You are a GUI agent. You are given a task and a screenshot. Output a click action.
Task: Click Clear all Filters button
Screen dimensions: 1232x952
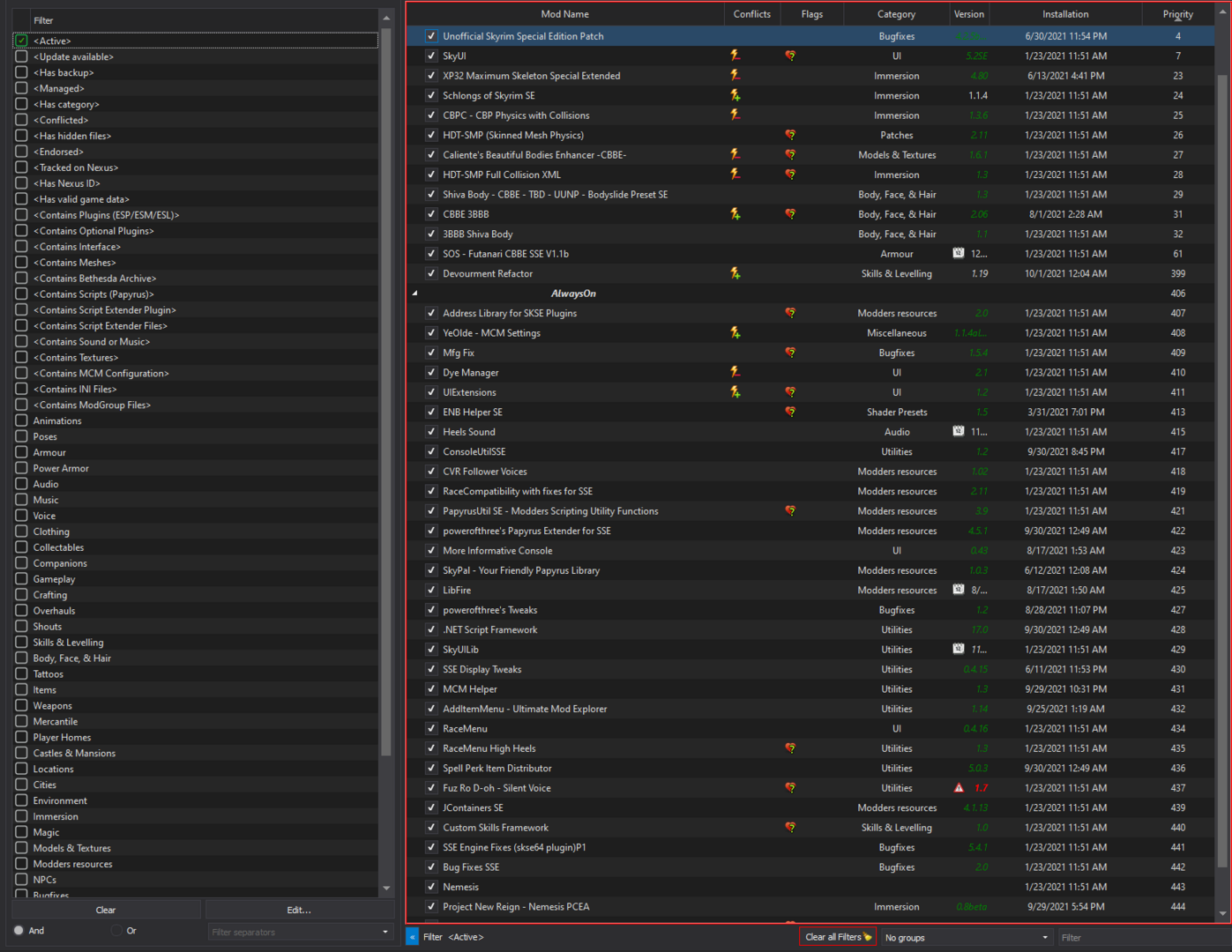[x=838, y=937]
